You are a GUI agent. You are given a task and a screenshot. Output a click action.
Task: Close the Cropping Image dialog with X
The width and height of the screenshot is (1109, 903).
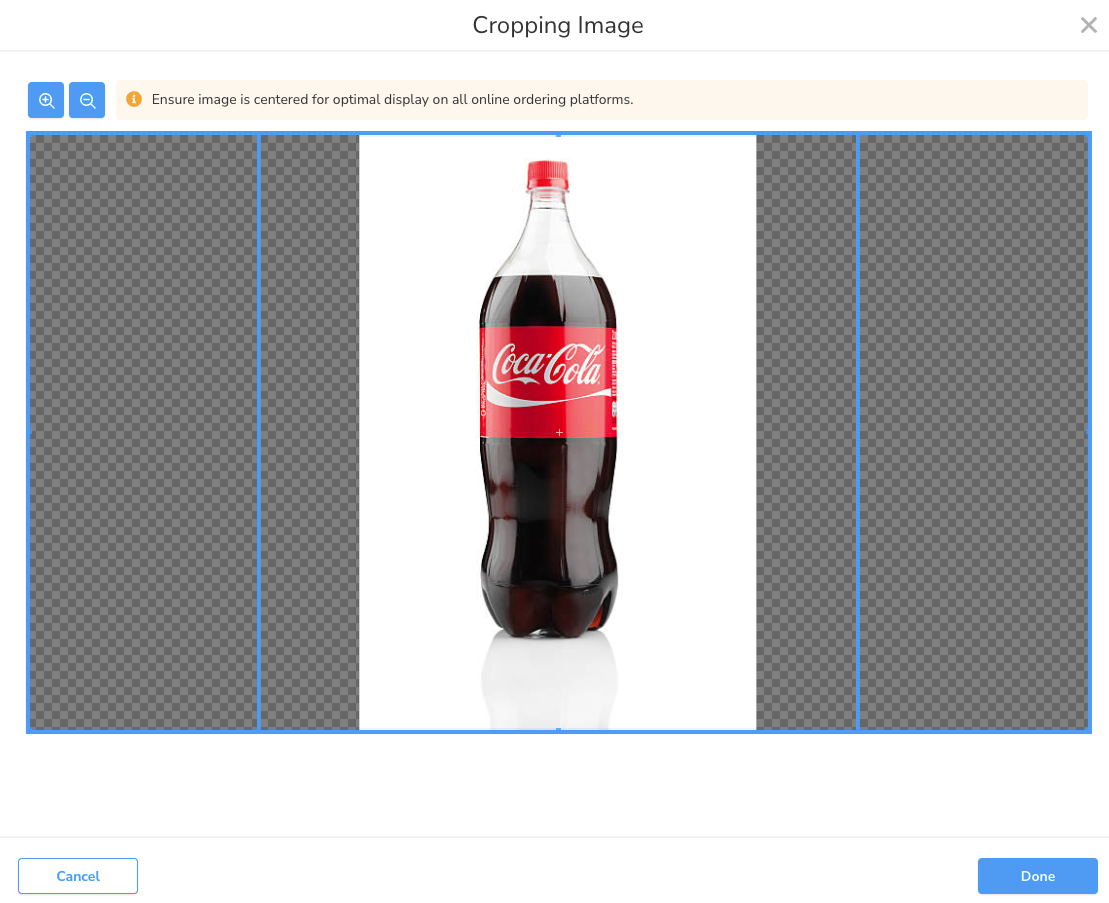(1088, 26)
